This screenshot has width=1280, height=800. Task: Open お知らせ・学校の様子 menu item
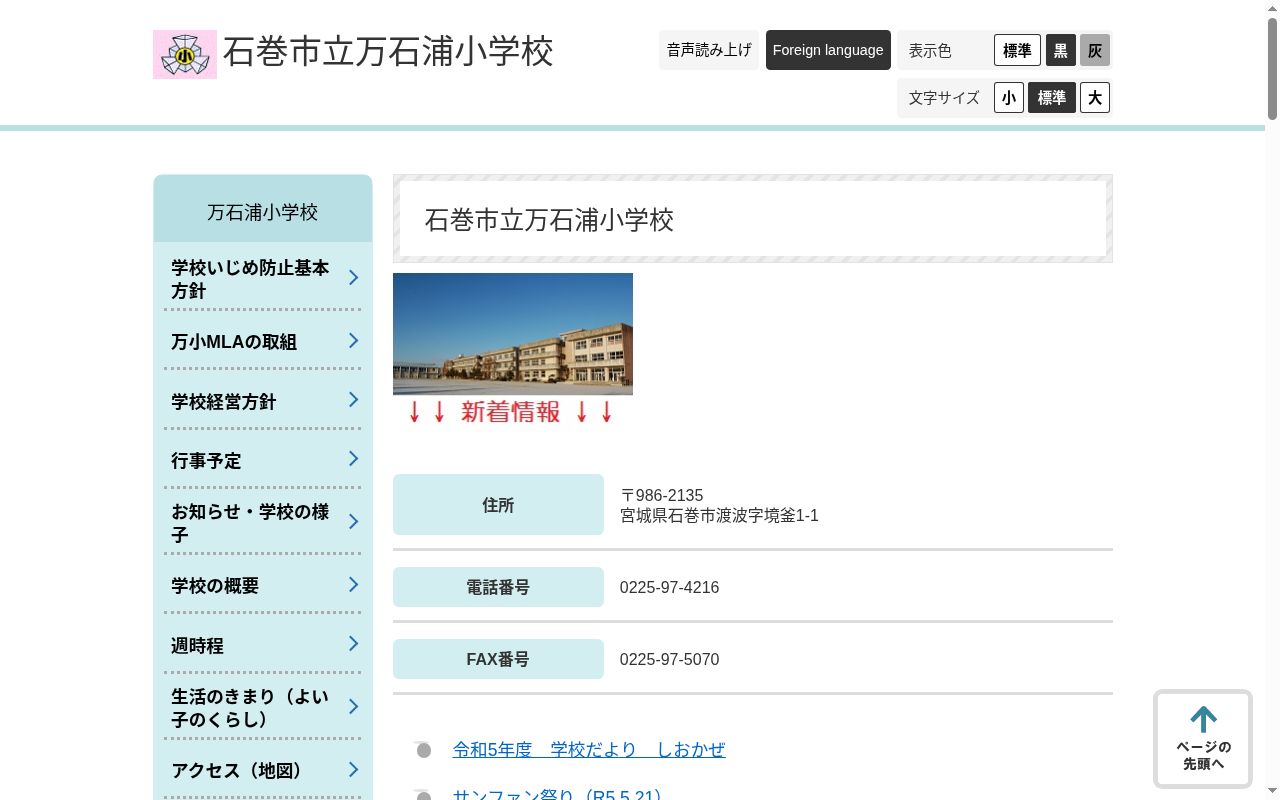point(263,522)
